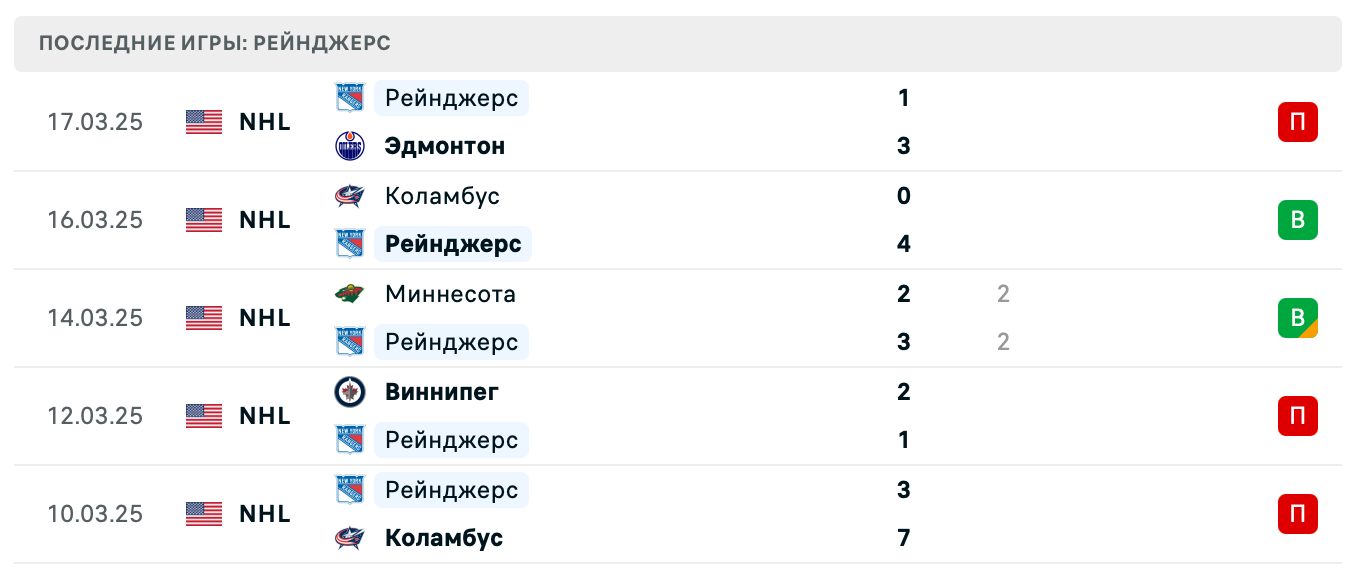1356x578 pixels.
Task: Click the Эдмонтон team name
Action: point(444,145)
